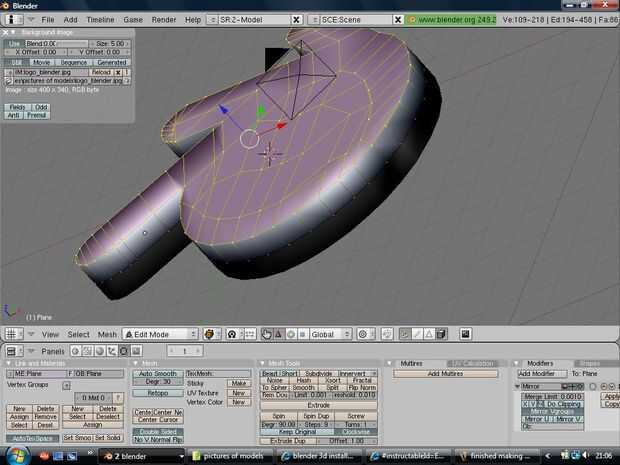Open the Global orientation dropdown
Viewport: 620px width, 465px height.
click(x=330, y=334)
